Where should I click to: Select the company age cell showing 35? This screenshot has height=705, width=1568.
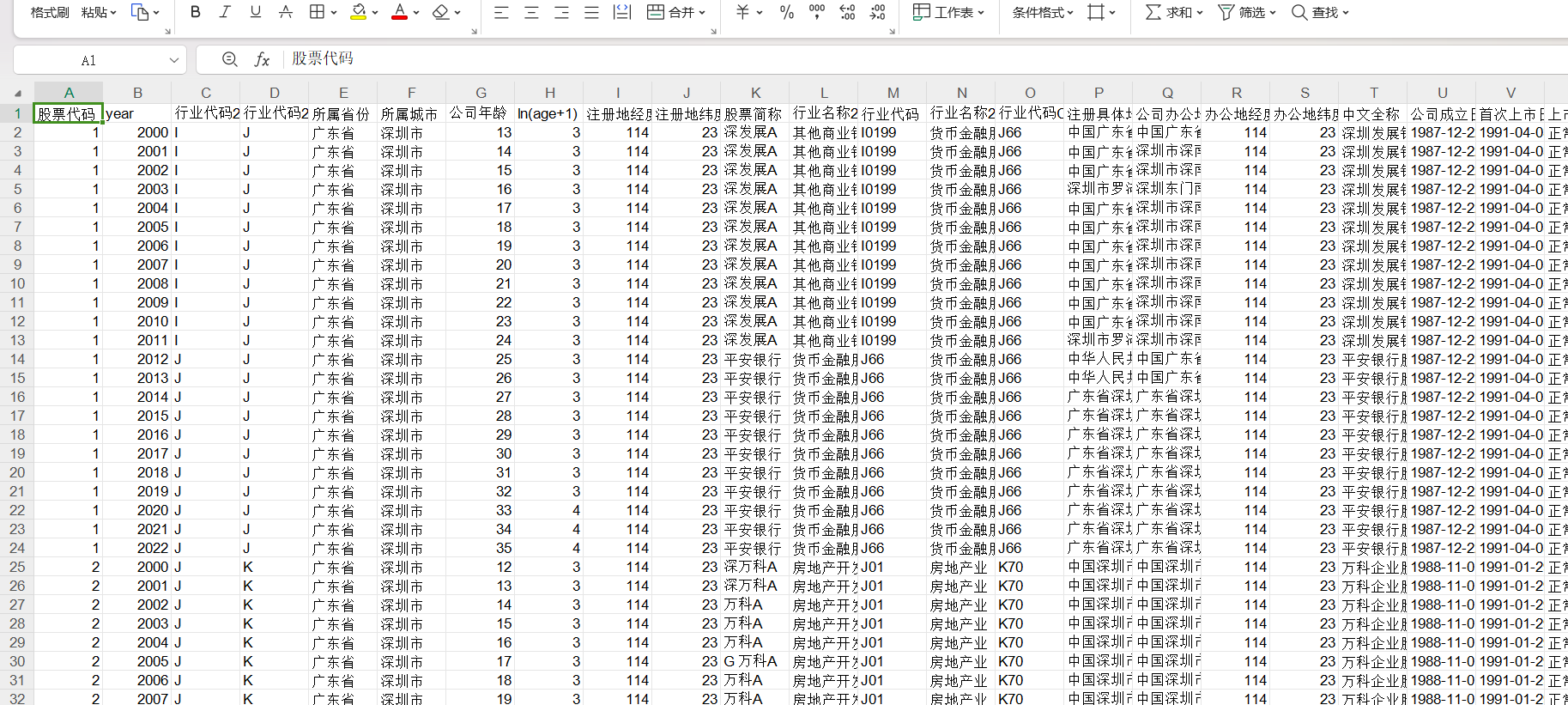tap(481, 548)
